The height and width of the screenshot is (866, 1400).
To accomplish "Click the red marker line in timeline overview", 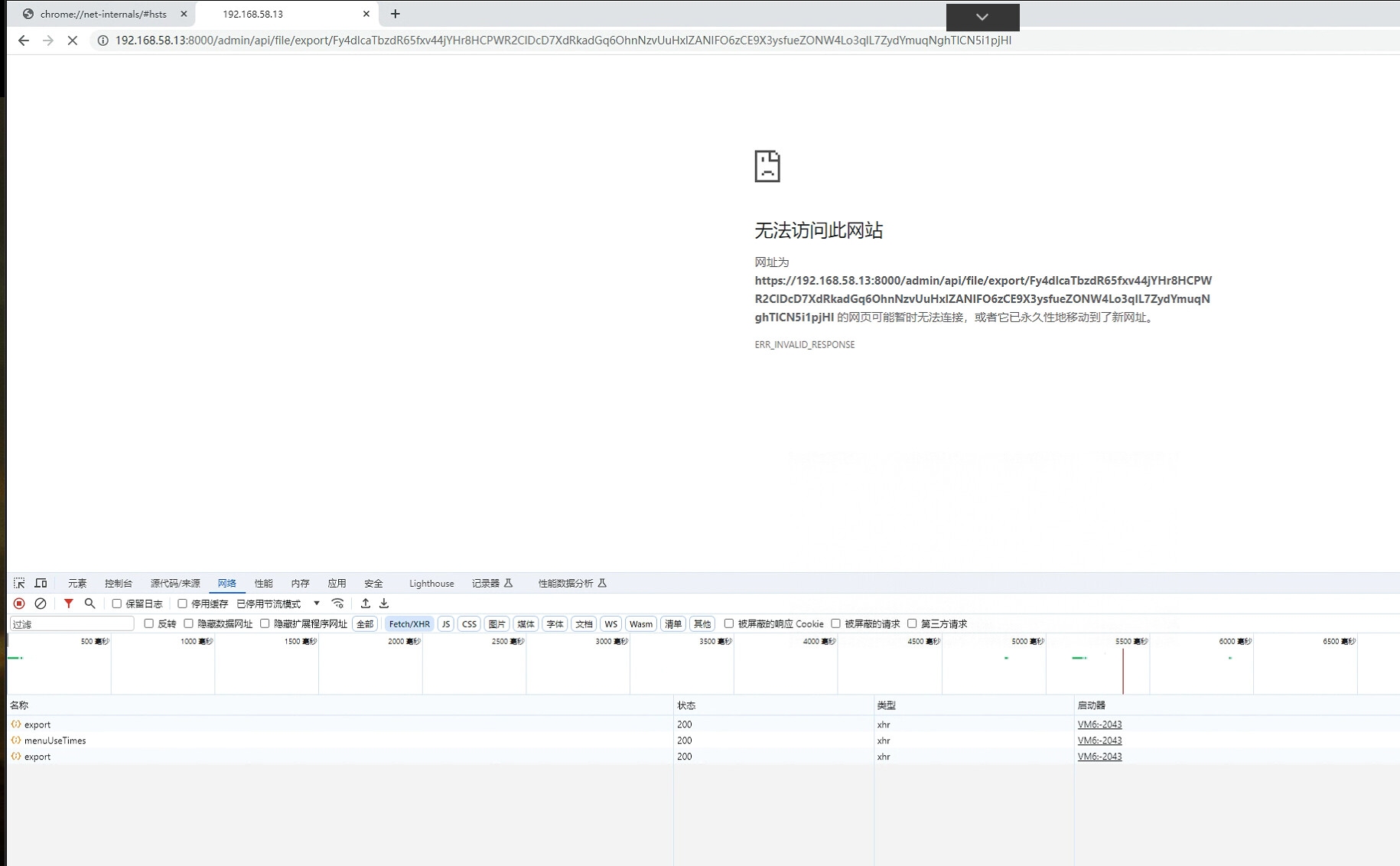I will tap(1123, 669).
